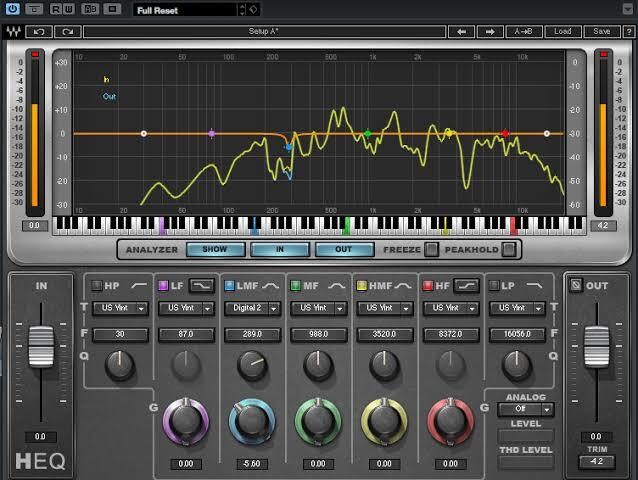Click the SHOW analyzer button
This screenshot has width=638, height=480.
215,249
